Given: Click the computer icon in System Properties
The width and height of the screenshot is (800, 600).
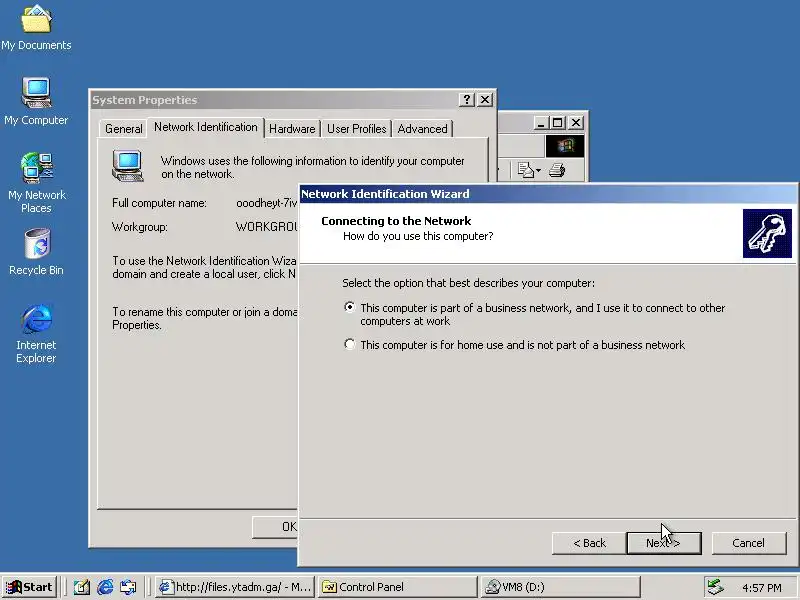Looking at the screenshot, I should [128, 166].
